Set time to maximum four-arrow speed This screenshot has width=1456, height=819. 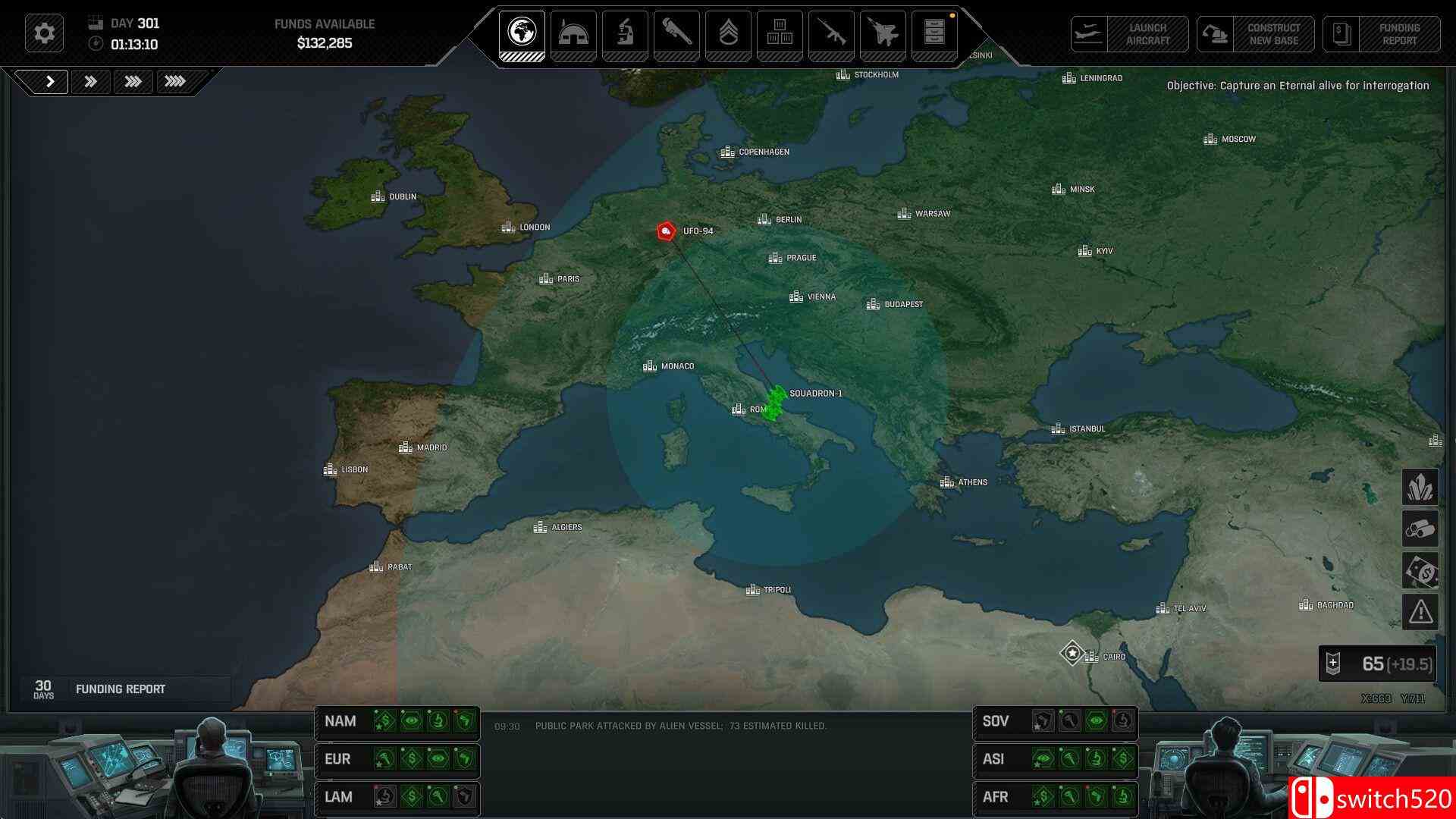pos(175,81)
